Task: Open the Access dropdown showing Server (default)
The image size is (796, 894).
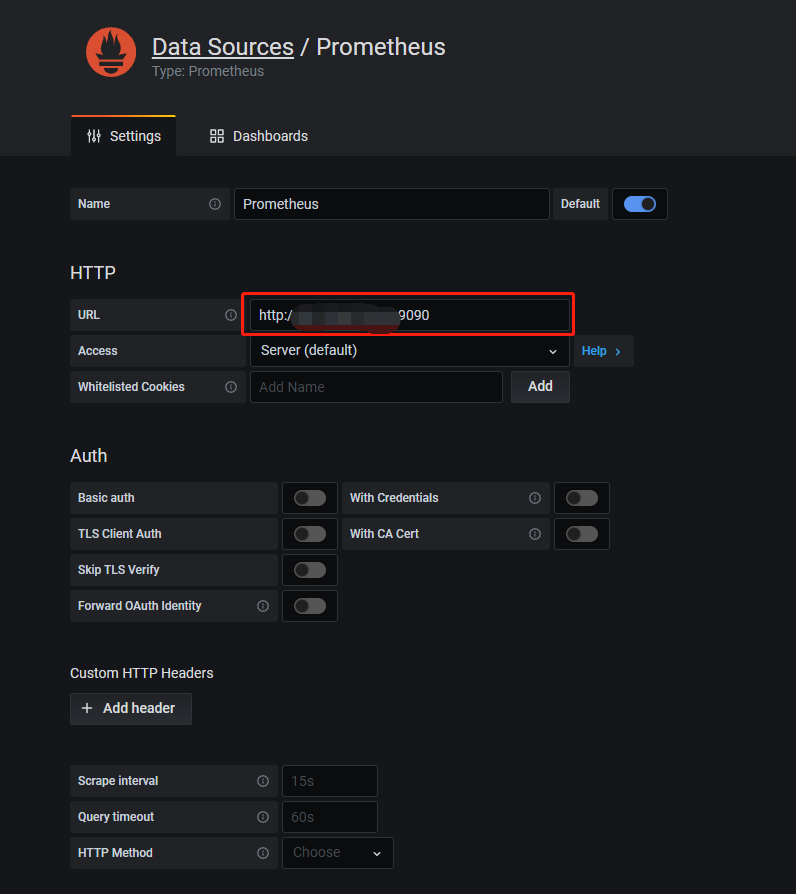Action: (409, 351)
